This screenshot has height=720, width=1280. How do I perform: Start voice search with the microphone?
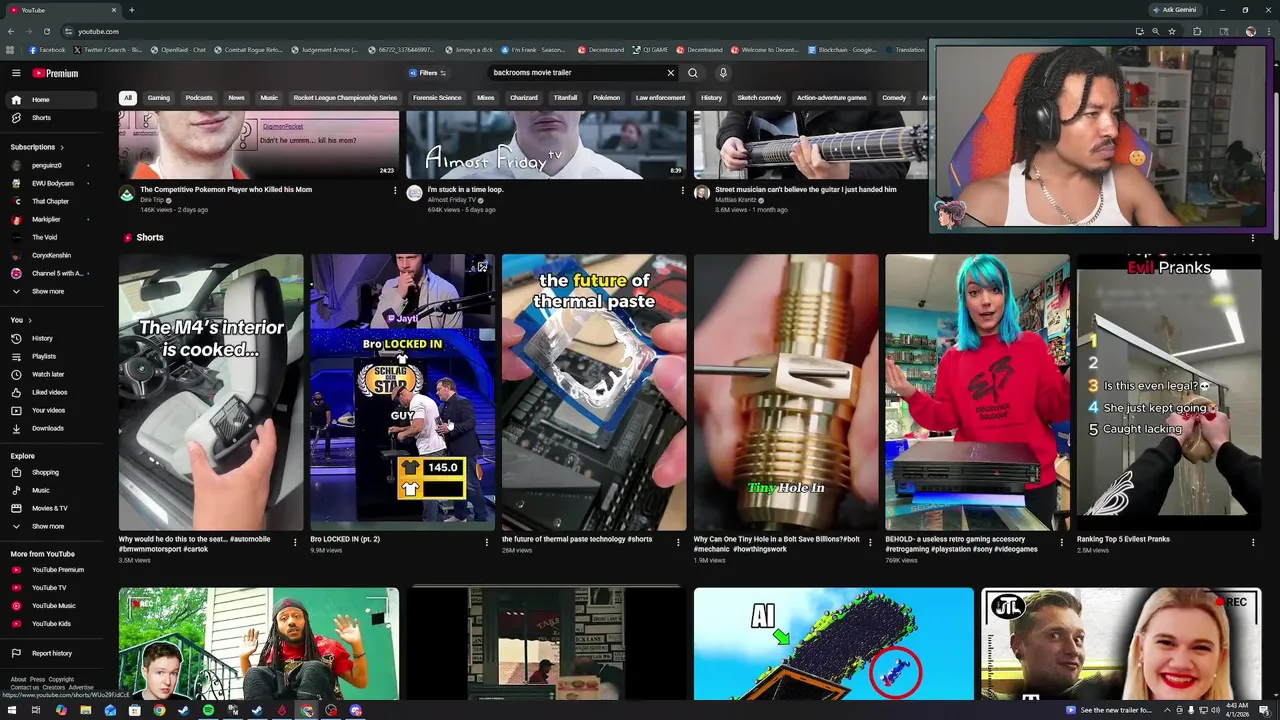coord(723,73)
